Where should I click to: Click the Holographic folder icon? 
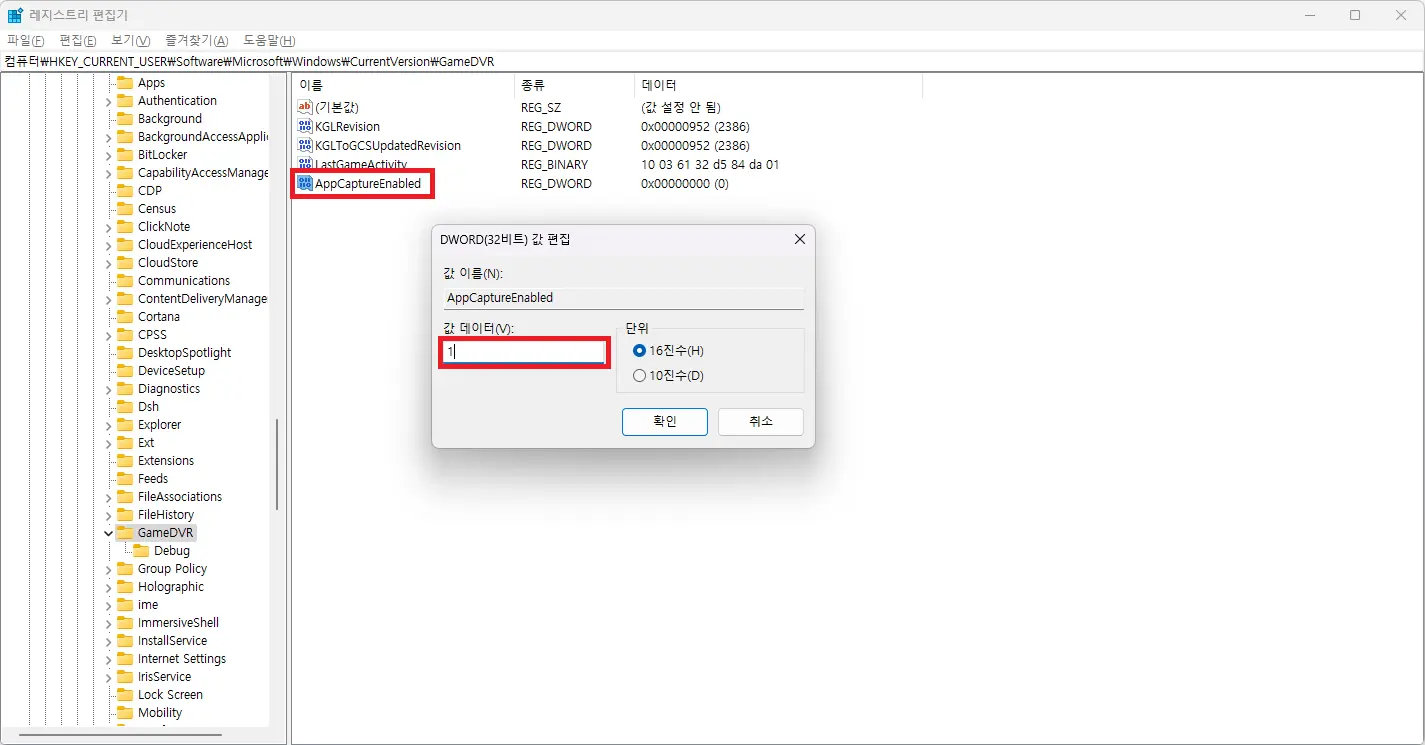(125, 587)
